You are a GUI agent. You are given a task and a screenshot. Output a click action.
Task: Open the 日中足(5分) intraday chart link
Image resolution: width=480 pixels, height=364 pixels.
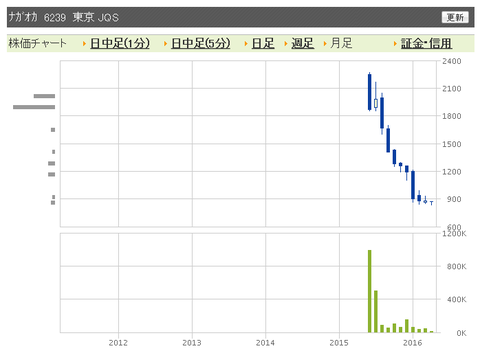(x=201, y=43)
